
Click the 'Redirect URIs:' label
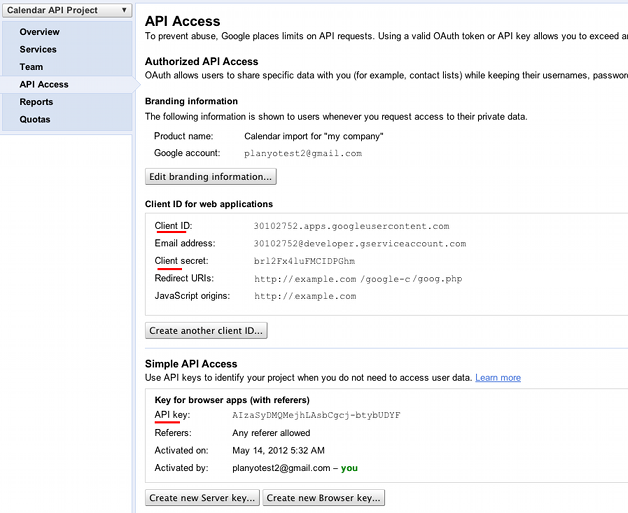point(184,278)
